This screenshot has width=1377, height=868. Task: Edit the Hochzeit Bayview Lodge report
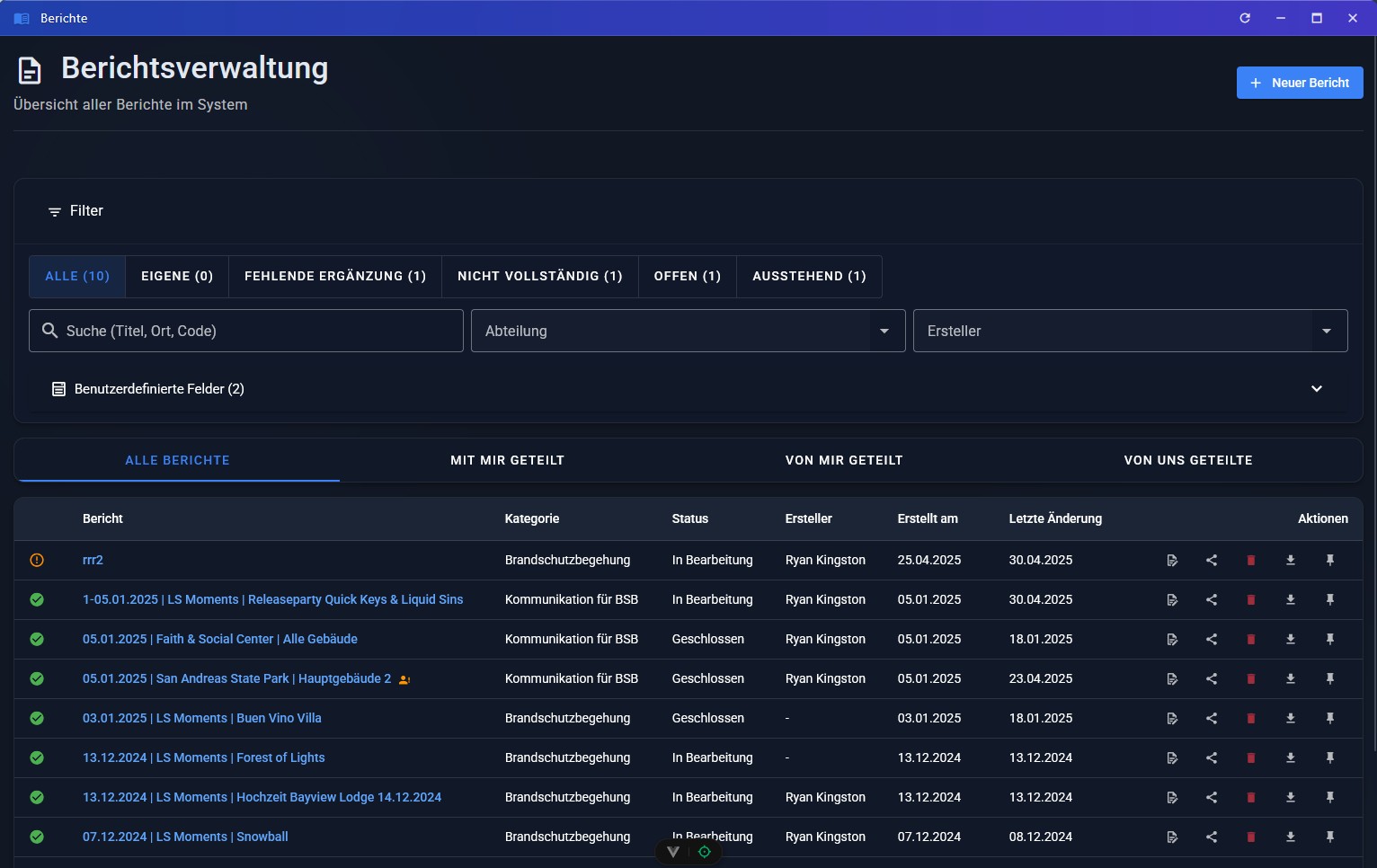coord(1172,797)
